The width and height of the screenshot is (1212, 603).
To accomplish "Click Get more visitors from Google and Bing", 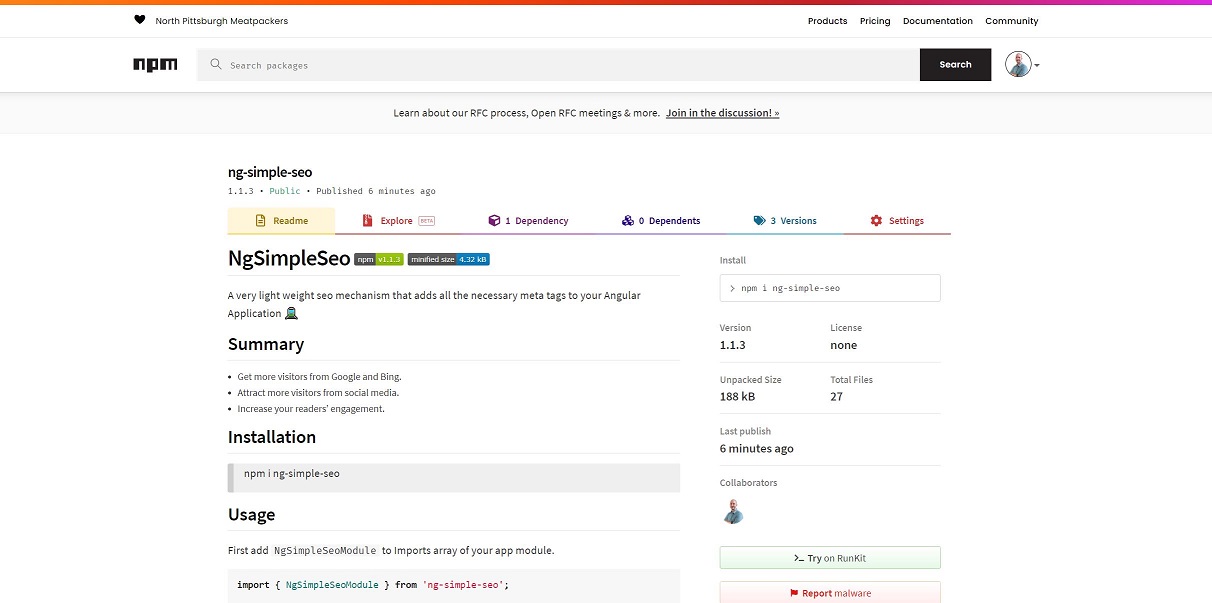I will pyautogui.click(x=319, y=377).
